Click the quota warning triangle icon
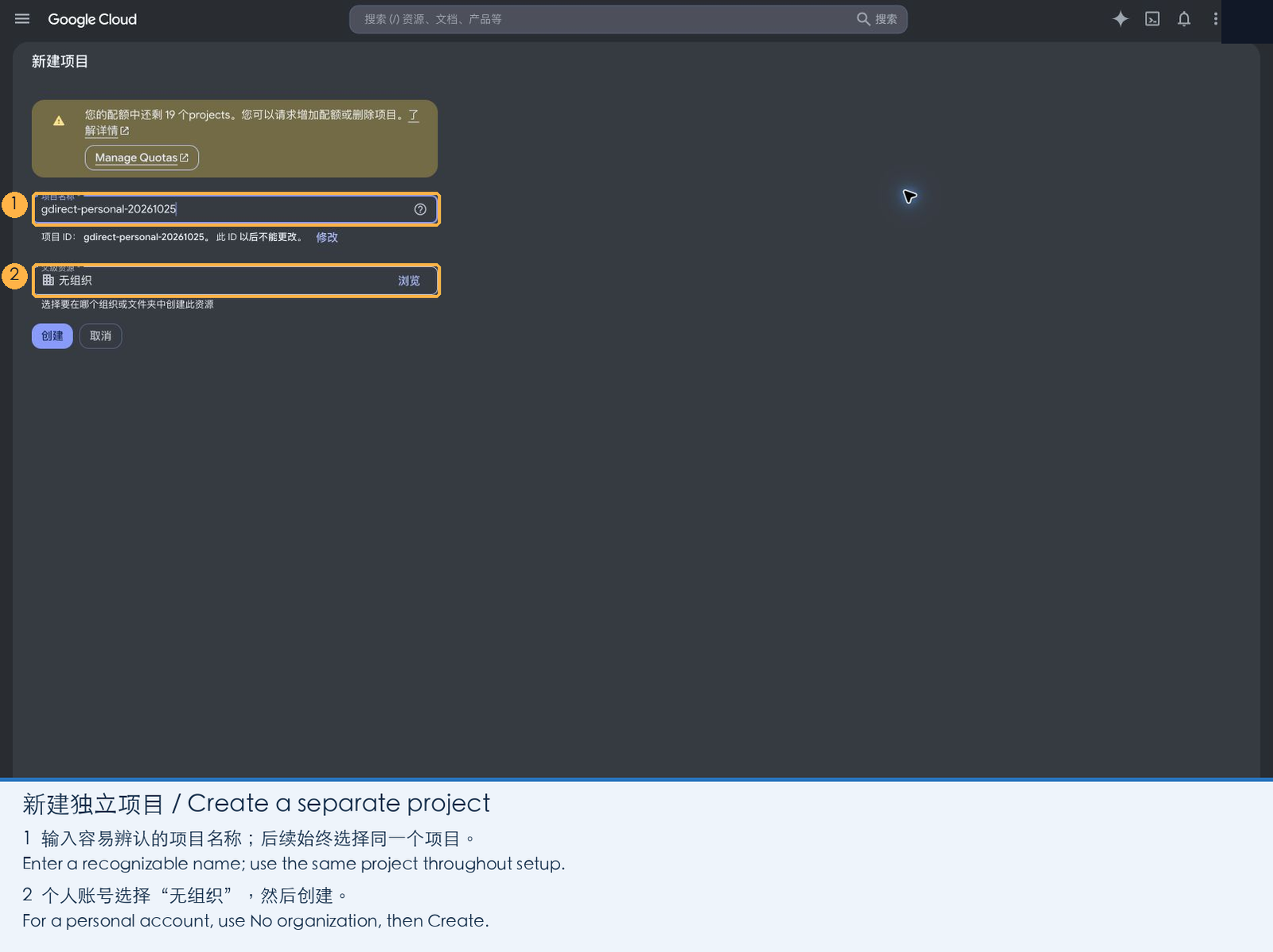The image size is (1273, 952). pos(59,121)
